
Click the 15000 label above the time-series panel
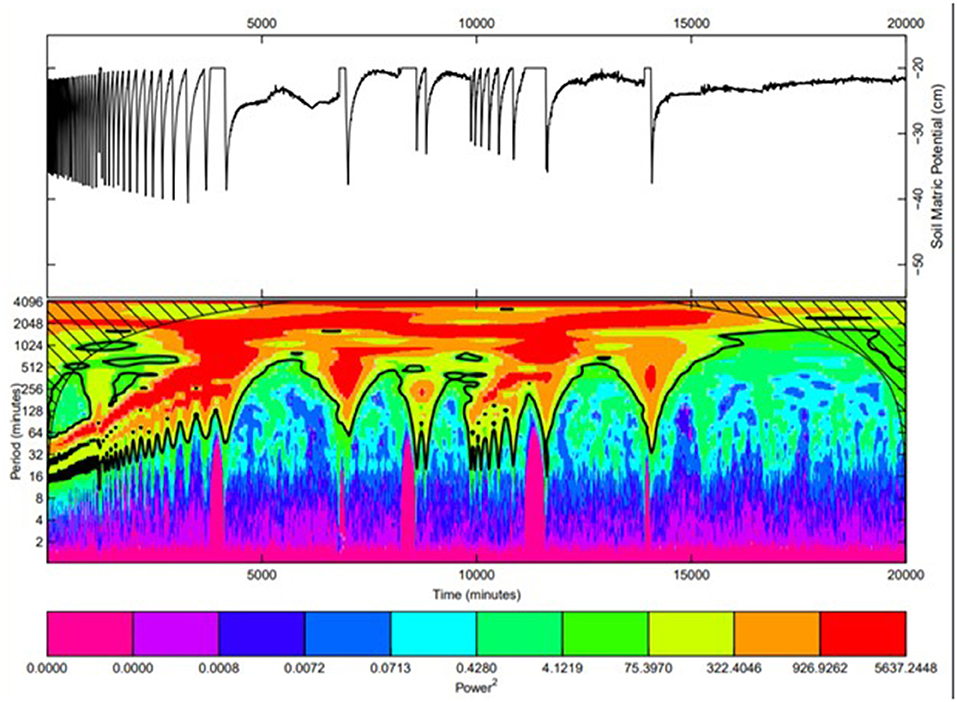691,23
